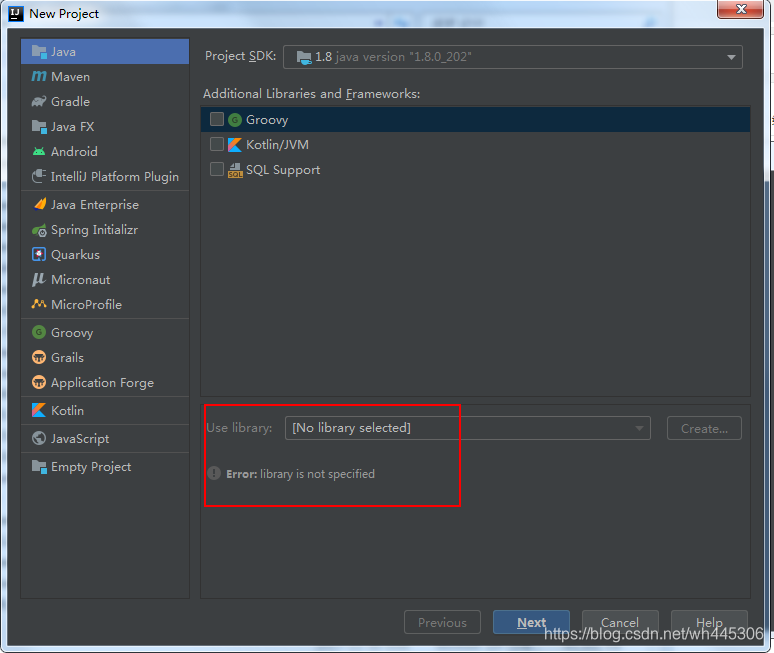Image resolution: width=774 pixels, height=653 pixels.
Task: Select Micronaut in project types
Action: pyautogui.click(x=105, y=279)
